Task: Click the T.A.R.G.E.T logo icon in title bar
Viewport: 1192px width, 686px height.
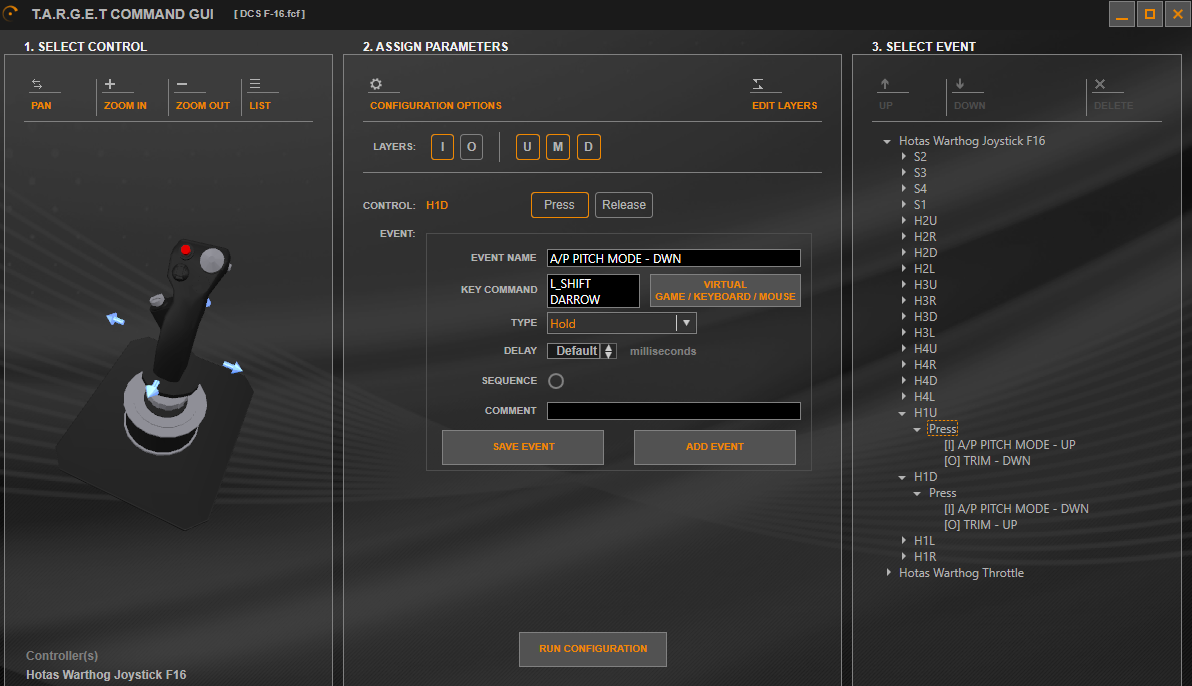Action: [x=11, y=13]
